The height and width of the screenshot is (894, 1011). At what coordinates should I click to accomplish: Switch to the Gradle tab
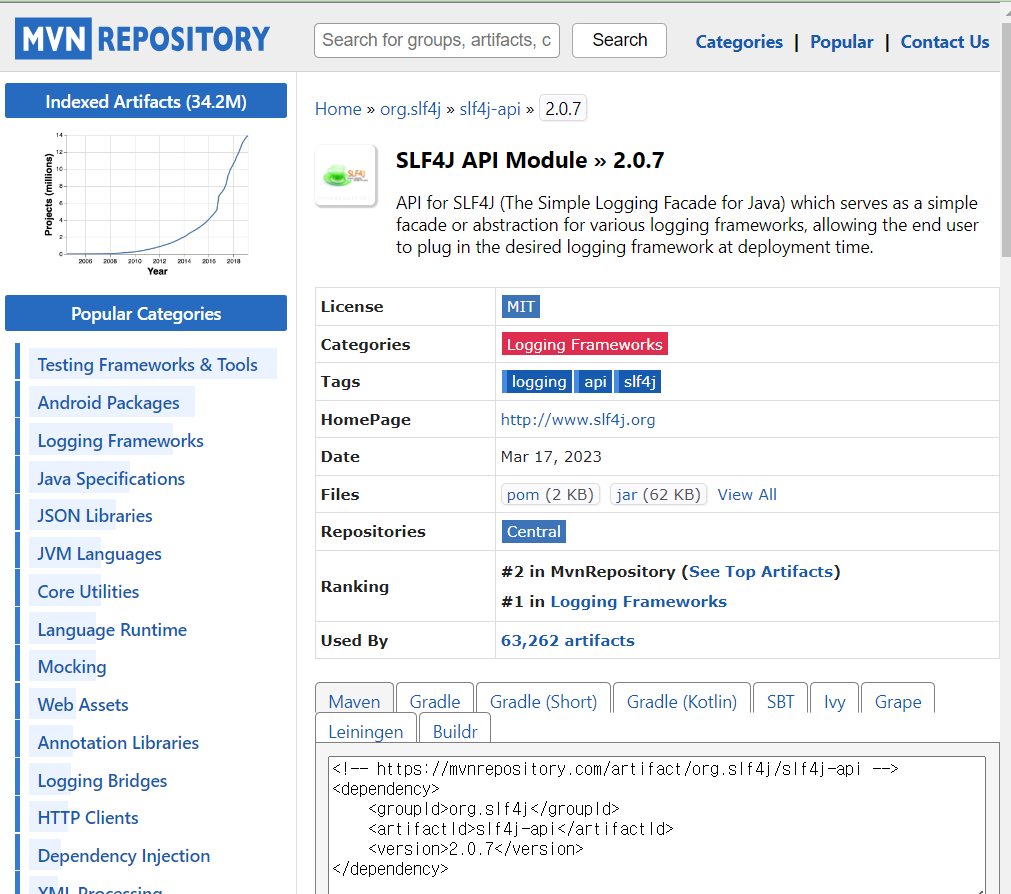tap(435, 700)
